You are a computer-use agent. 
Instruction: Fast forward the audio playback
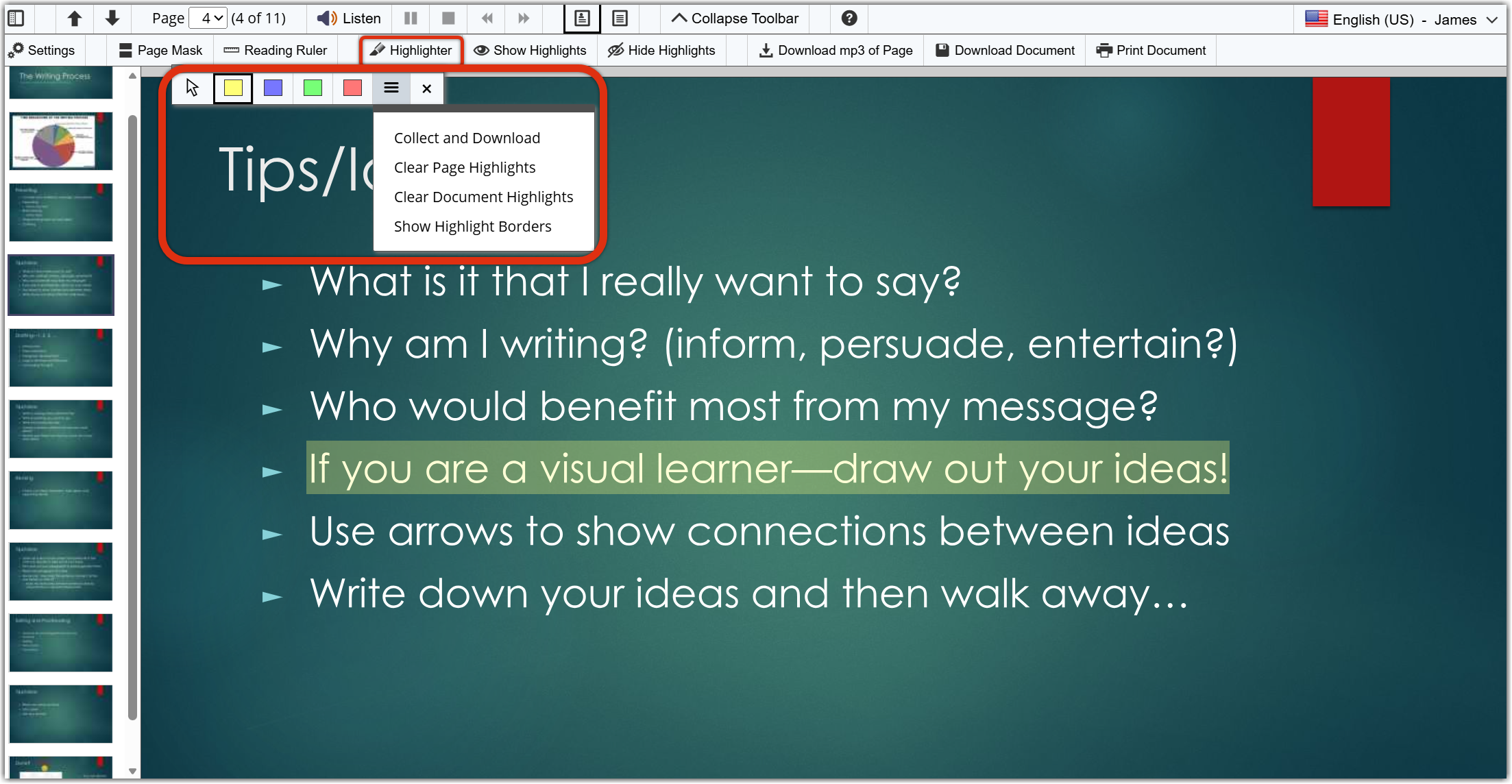point(524,19)
